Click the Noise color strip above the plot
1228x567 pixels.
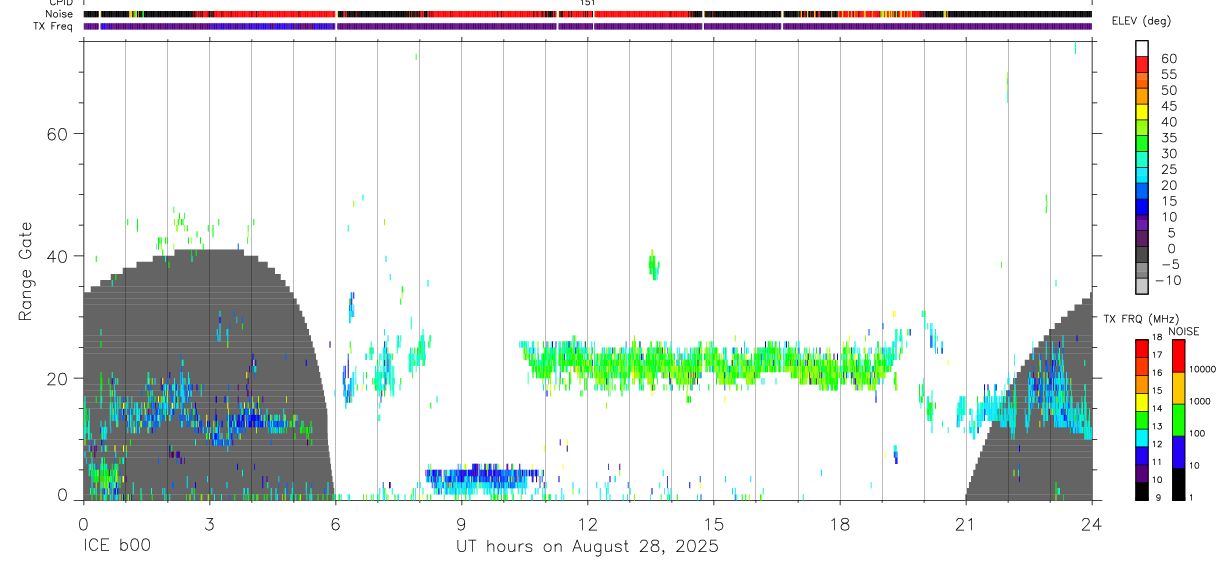(587, 14)
